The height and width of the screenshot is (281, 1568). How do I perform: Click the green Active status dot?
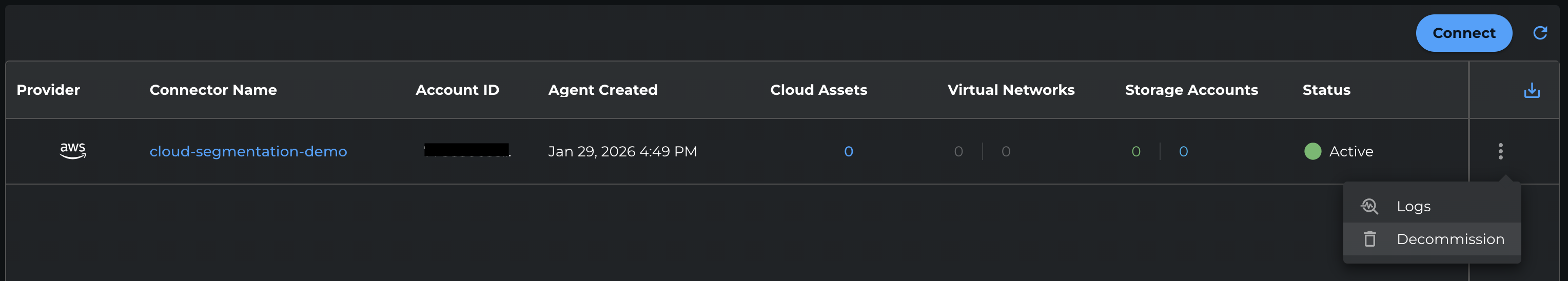point(1312,151)
